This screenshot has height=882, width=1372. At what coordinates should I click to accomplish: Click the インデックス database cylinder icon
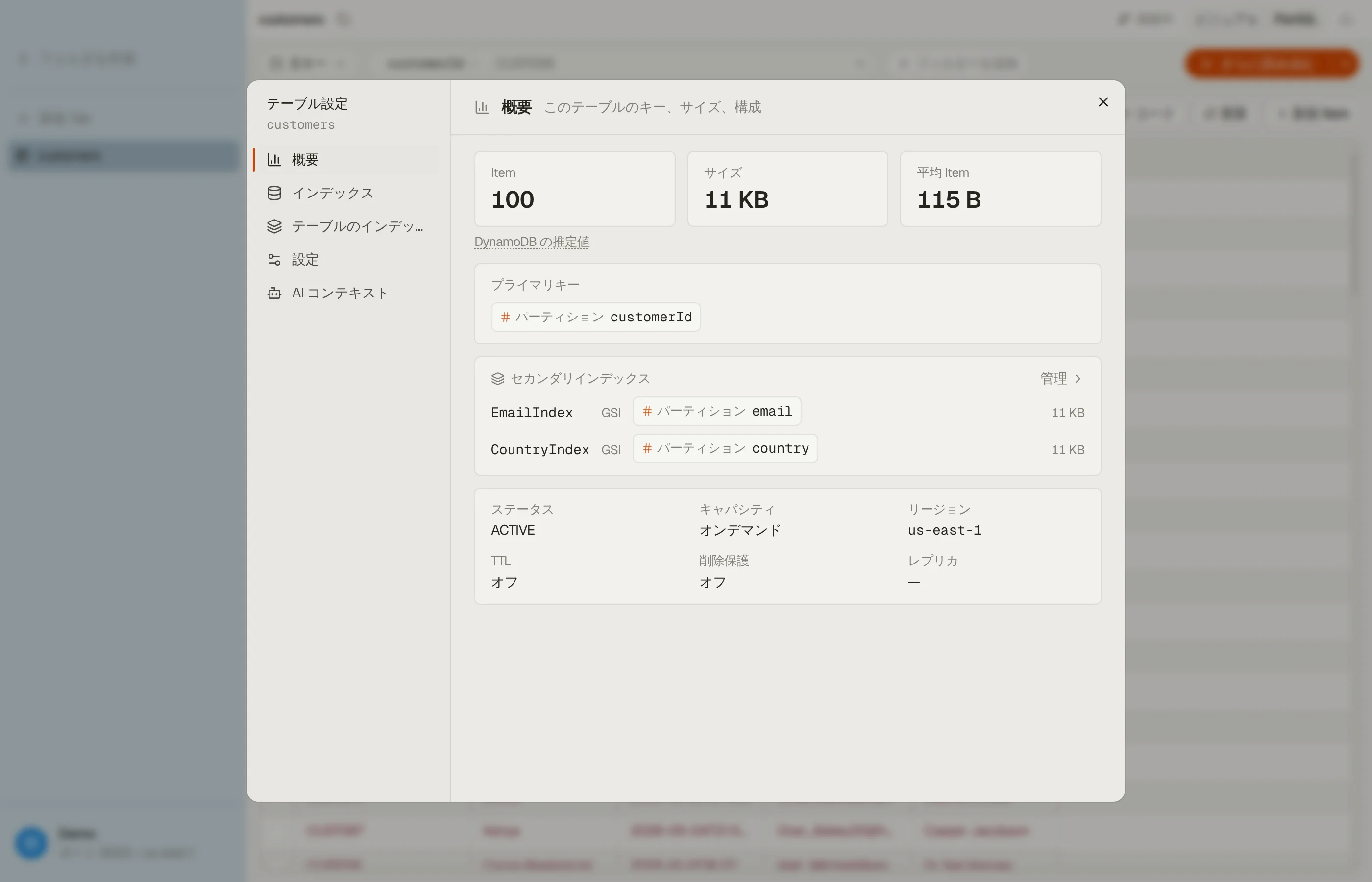[x=274, y=193]
